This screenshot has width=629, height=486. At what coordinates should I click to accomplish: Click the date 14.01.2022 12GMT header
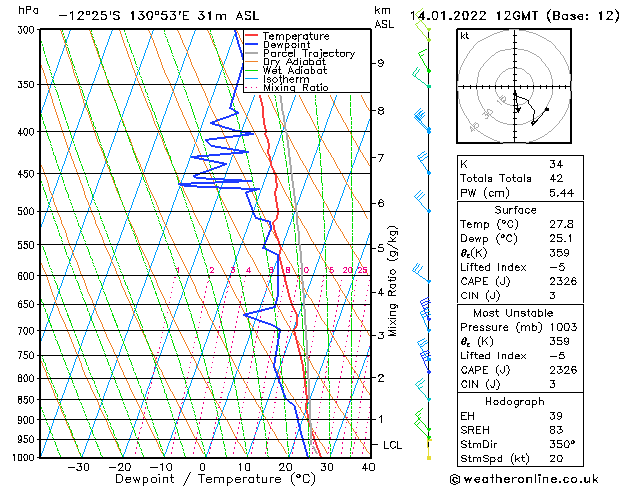515,16
